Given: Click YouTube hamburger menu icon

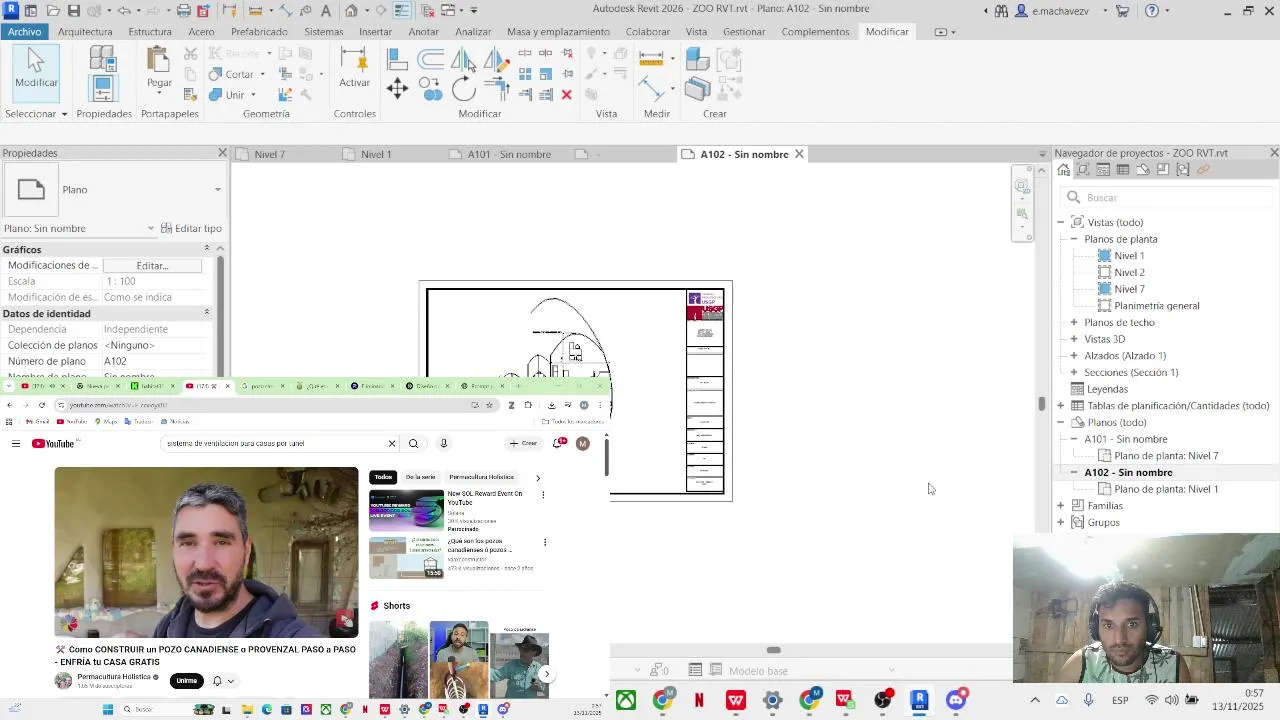Looking at the screenshot, I should coord(16,443).
